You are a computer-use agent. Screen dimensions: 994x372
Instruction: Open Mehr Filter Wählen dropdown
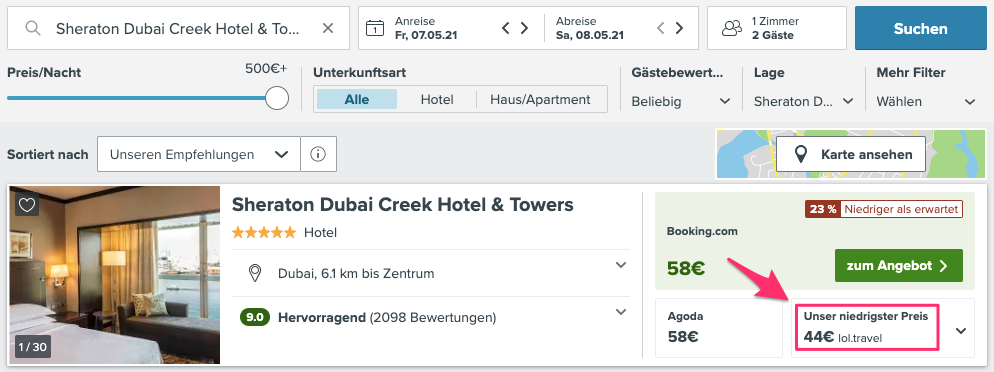point(926,101)
